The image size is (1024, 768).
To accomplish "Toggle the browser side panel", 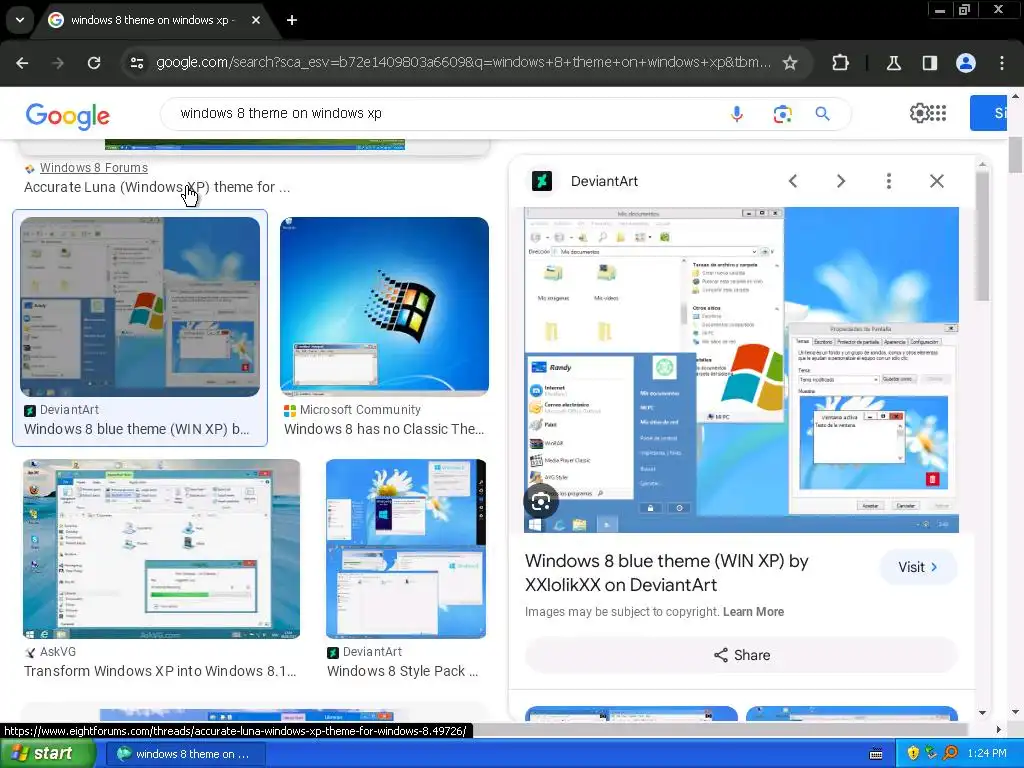I will (930, 63).
